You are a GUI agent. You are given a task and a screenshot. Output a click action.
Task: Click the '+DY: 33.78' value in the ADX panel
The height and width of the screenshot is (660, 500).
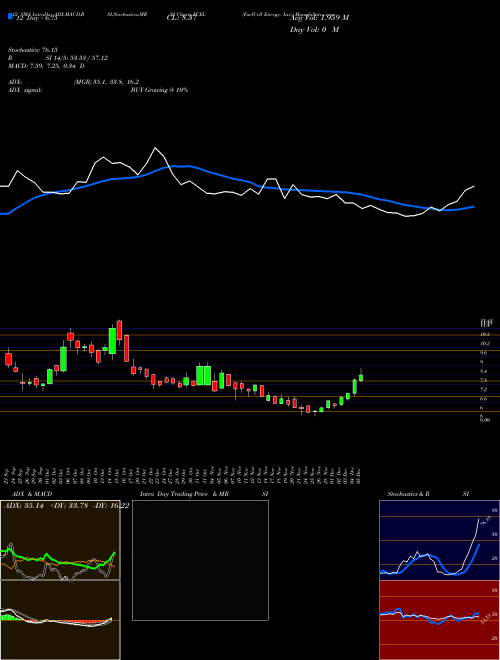(x=69, y=506)
